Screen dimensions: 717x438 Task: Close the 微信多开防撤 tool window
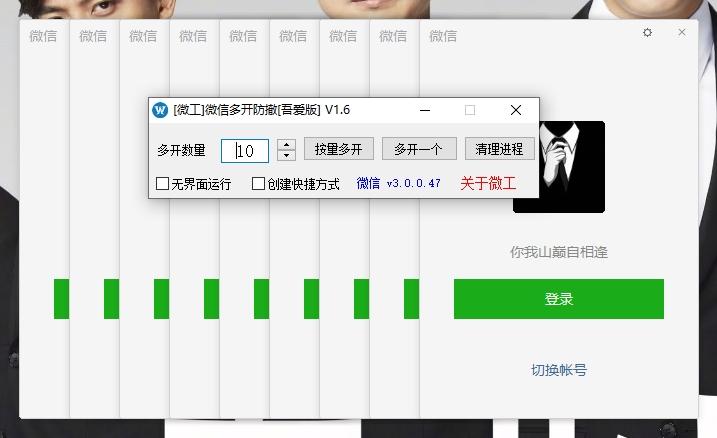click(x=516, y=110)
